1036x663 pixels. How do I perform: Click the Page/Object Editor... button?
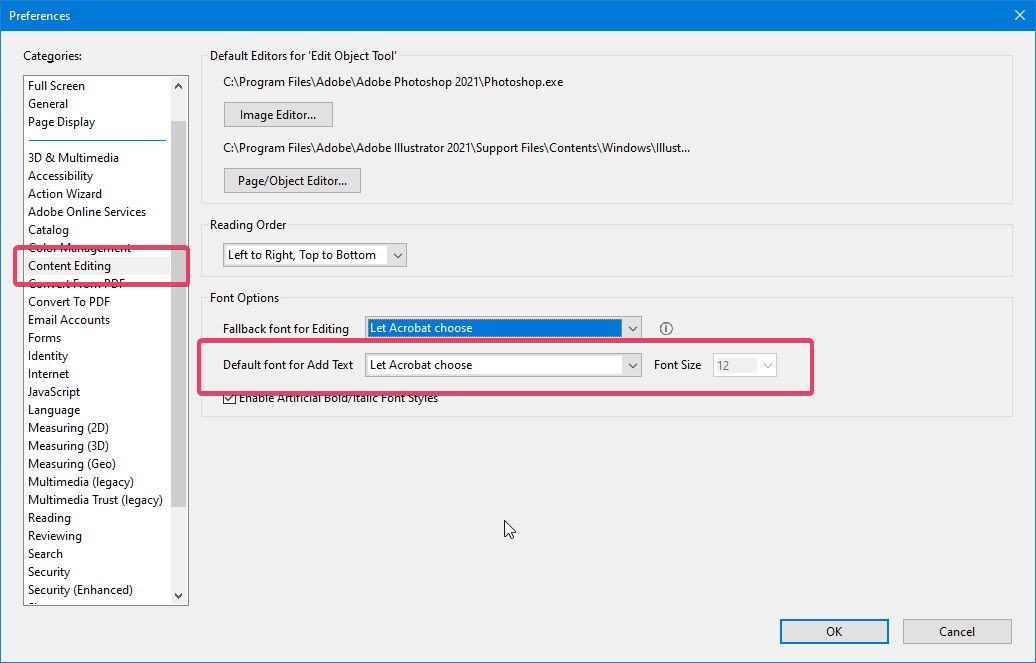pyautogui.click(x=292, y=180)
